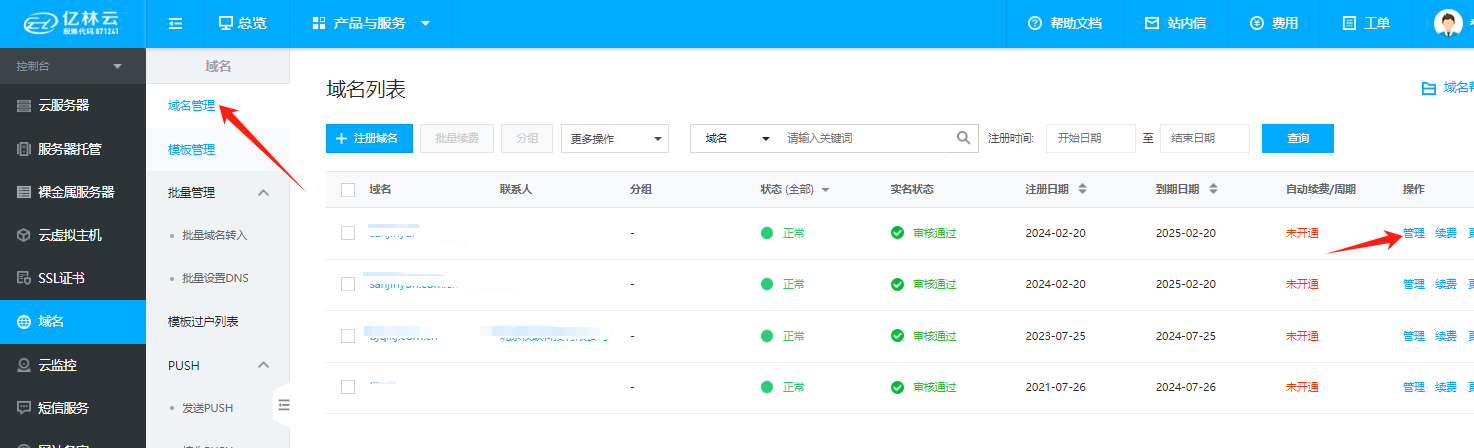Click the 注册域名 button

coord(369,139)
